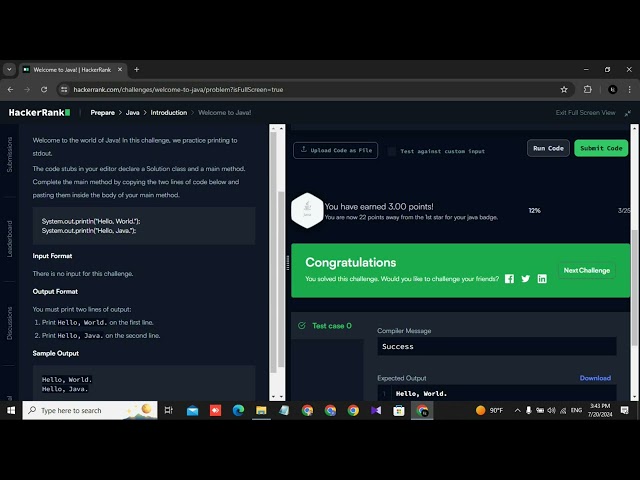Open Mail app in the taskbar
Screen dimensions: 640x480
[x=192, y=410]
